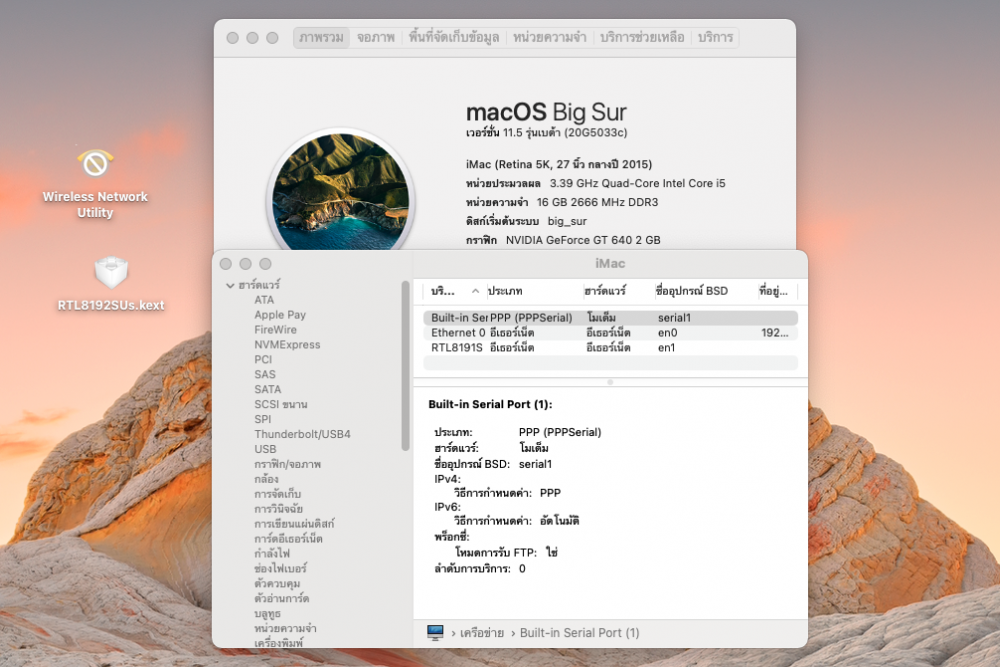
Task: Click the macOS Big Sur artwork in About window
Action: 341,194
